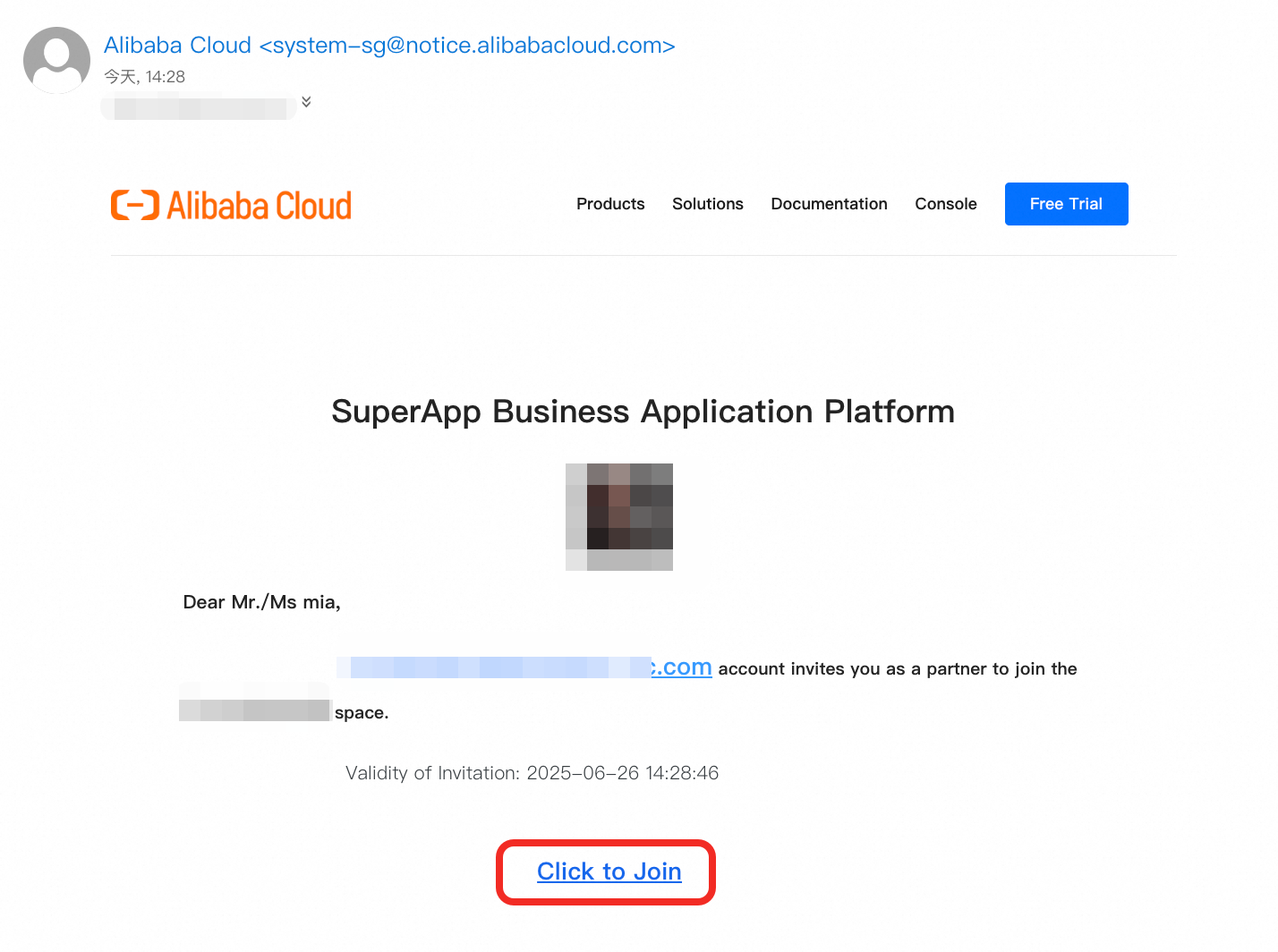Click the pixelated image below the heading
1278x952 pixels.
point(619,516)
